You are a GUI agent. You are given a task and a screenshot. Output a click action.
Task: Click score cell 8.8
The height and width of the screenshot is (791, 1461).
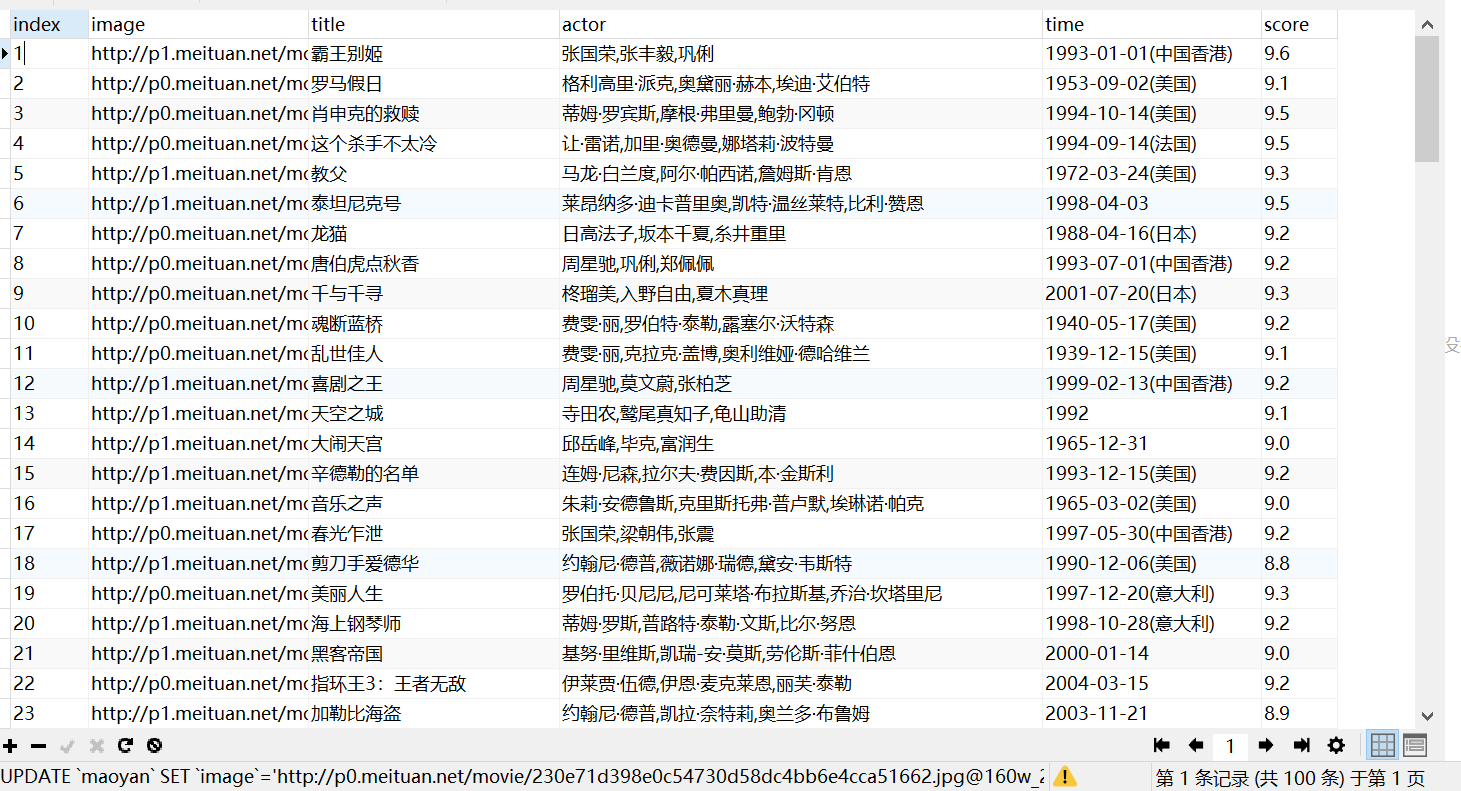(1299, 564)
